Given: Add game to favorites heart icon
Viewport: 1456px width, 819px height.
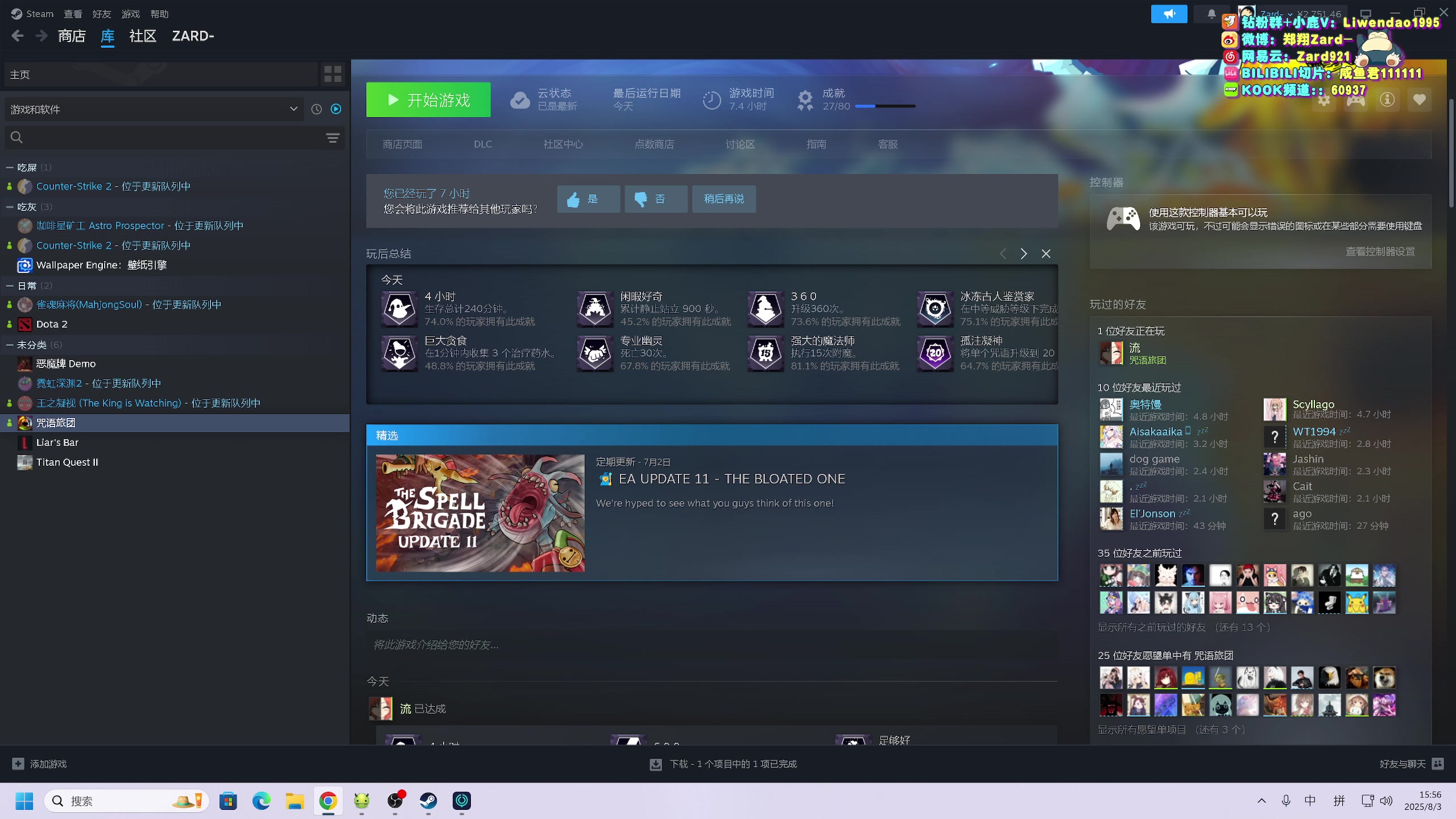Looking at the screenshot, I should tap(1419, 100).
